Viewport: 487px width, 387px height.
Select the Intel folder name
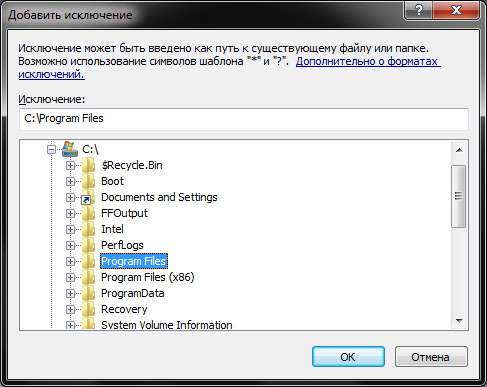click(x=112, y=229)
